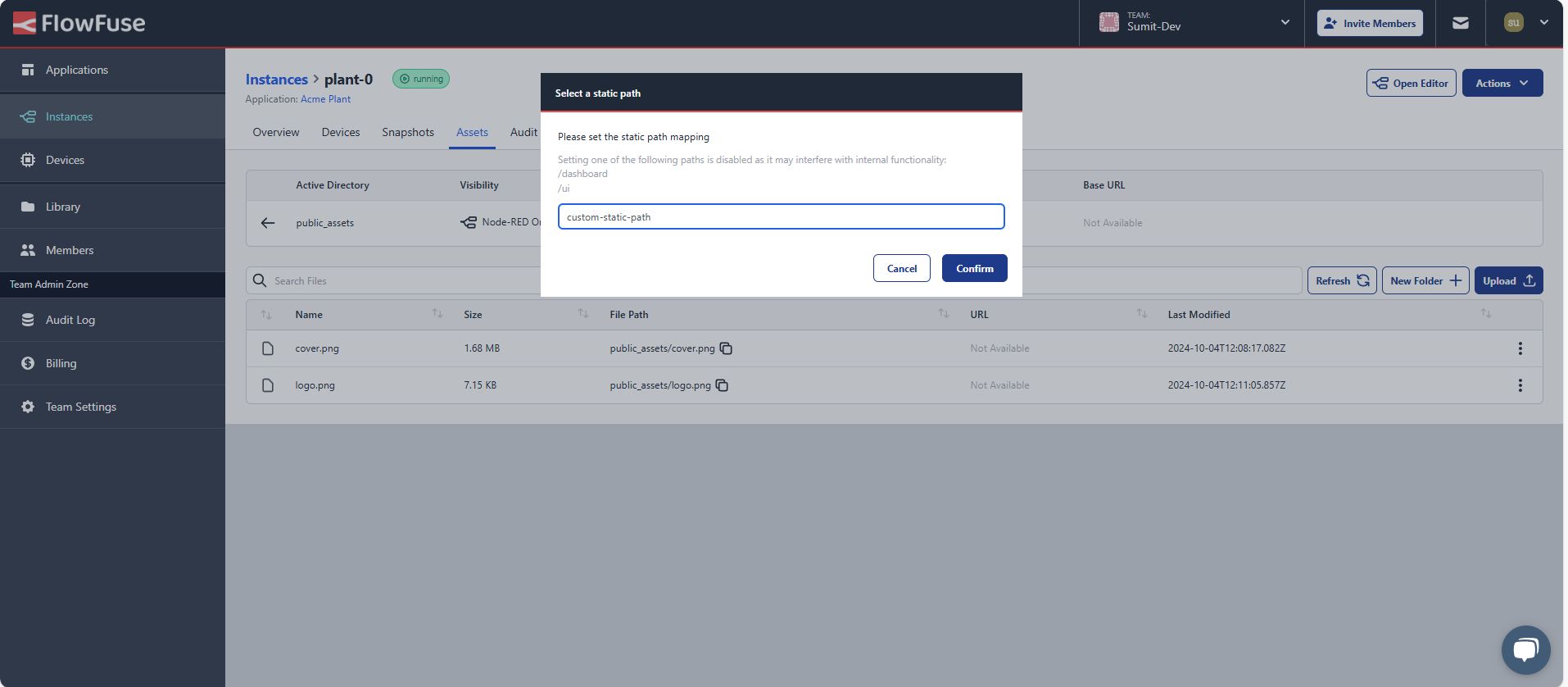The height and width of the screenshot is (687, 1568).
Task: Open Members in the sidebar
Action: tap(112, 250)
